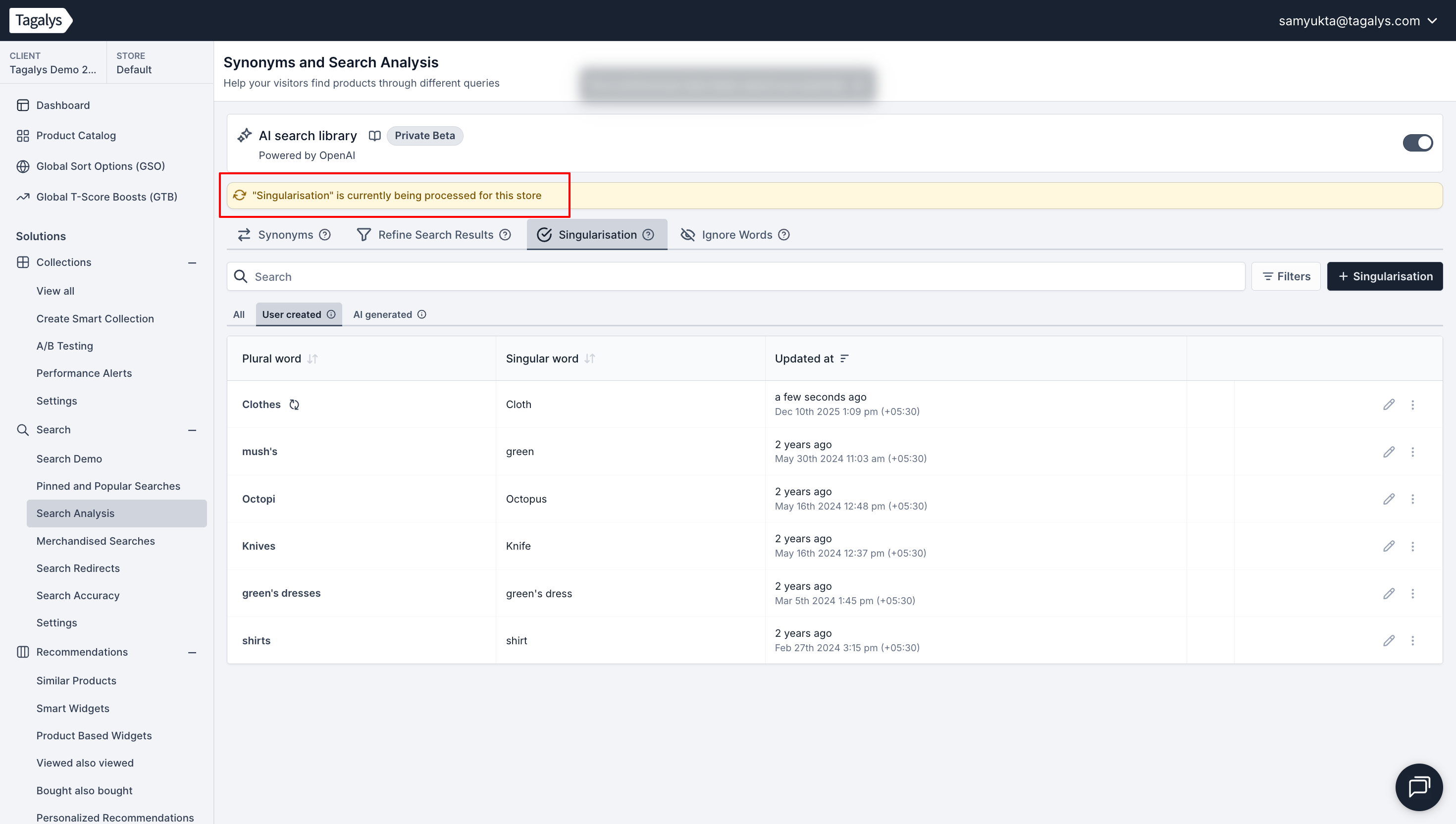This screenshot has width=1456, height=824.
Task: Select the AI generated filter tab
Action: tap(382, 314)
